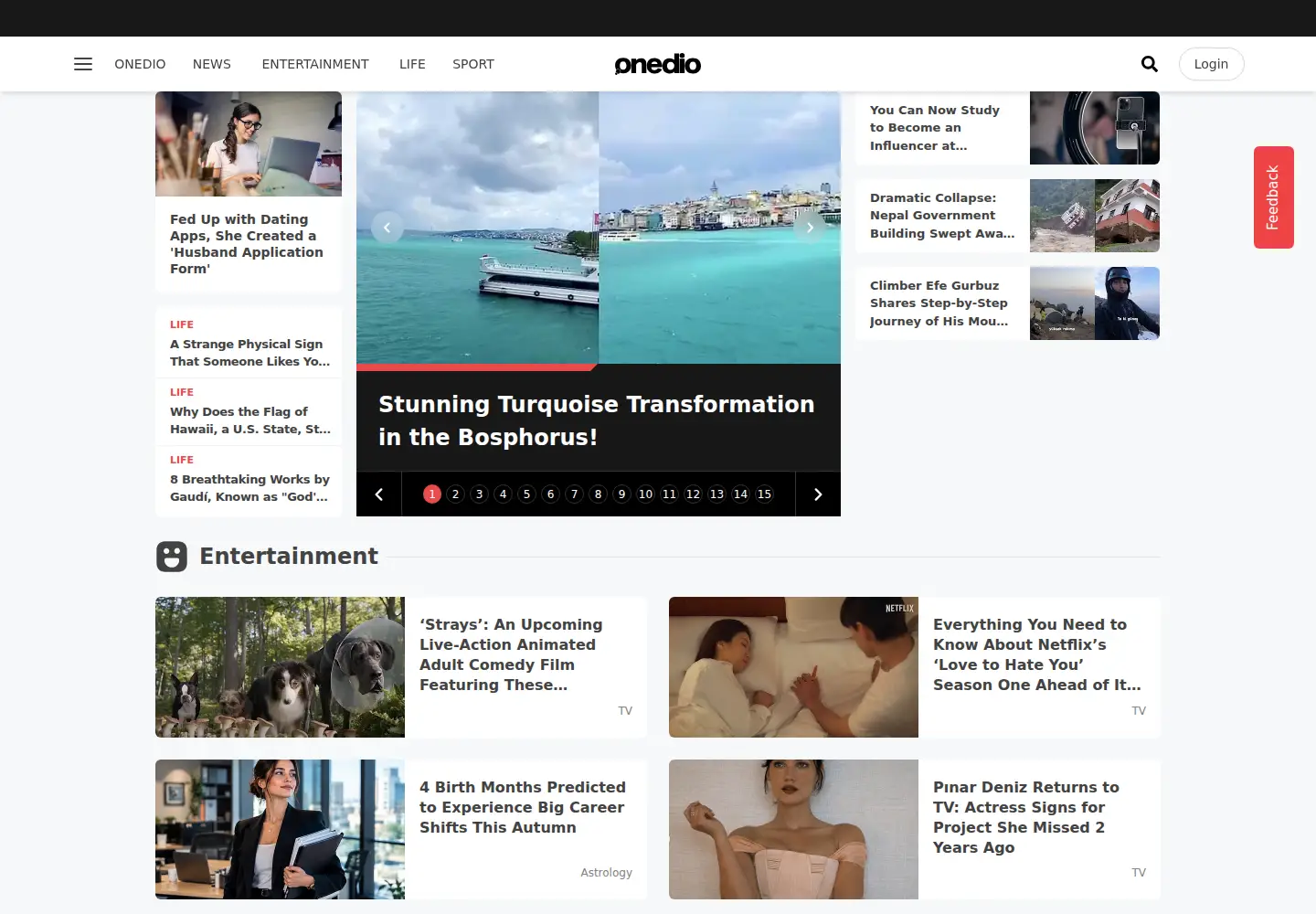Image resolution: width=1316 pixels, height=914 pixels.
Task: Select slide 3 in the slider pagination
Action: pyautogui.click(x=480, y=494)
